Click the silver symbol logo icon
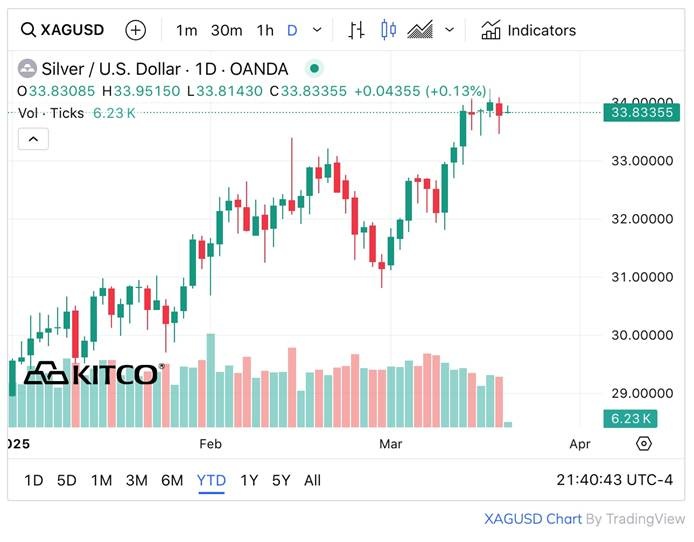 tap(28, 69)
